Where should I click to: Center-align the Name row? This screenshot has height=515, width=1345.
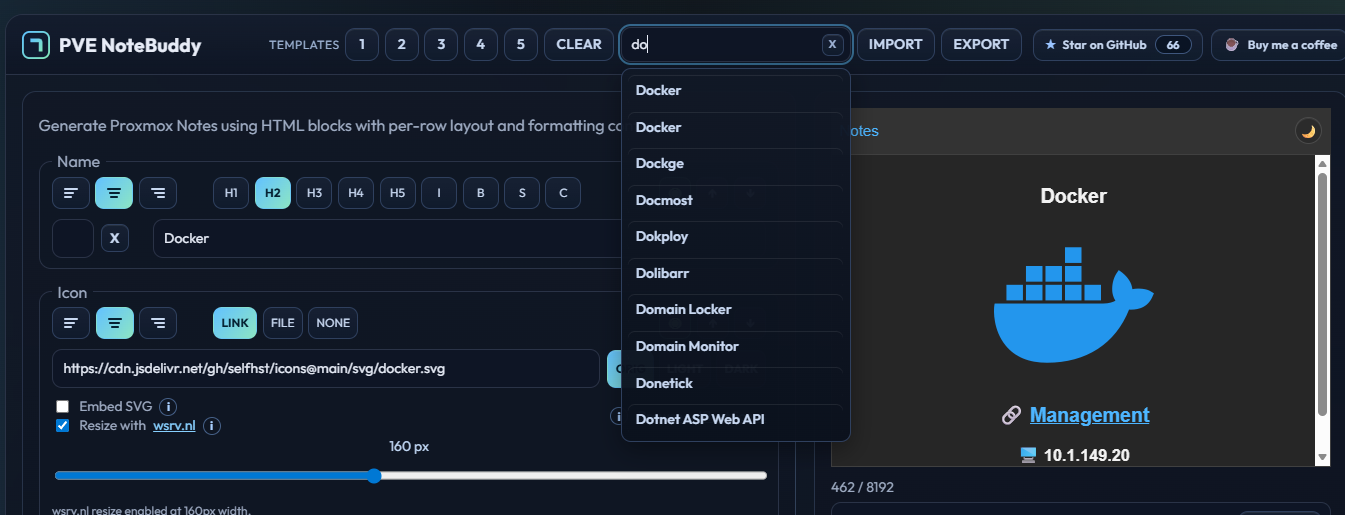[114, 192]
